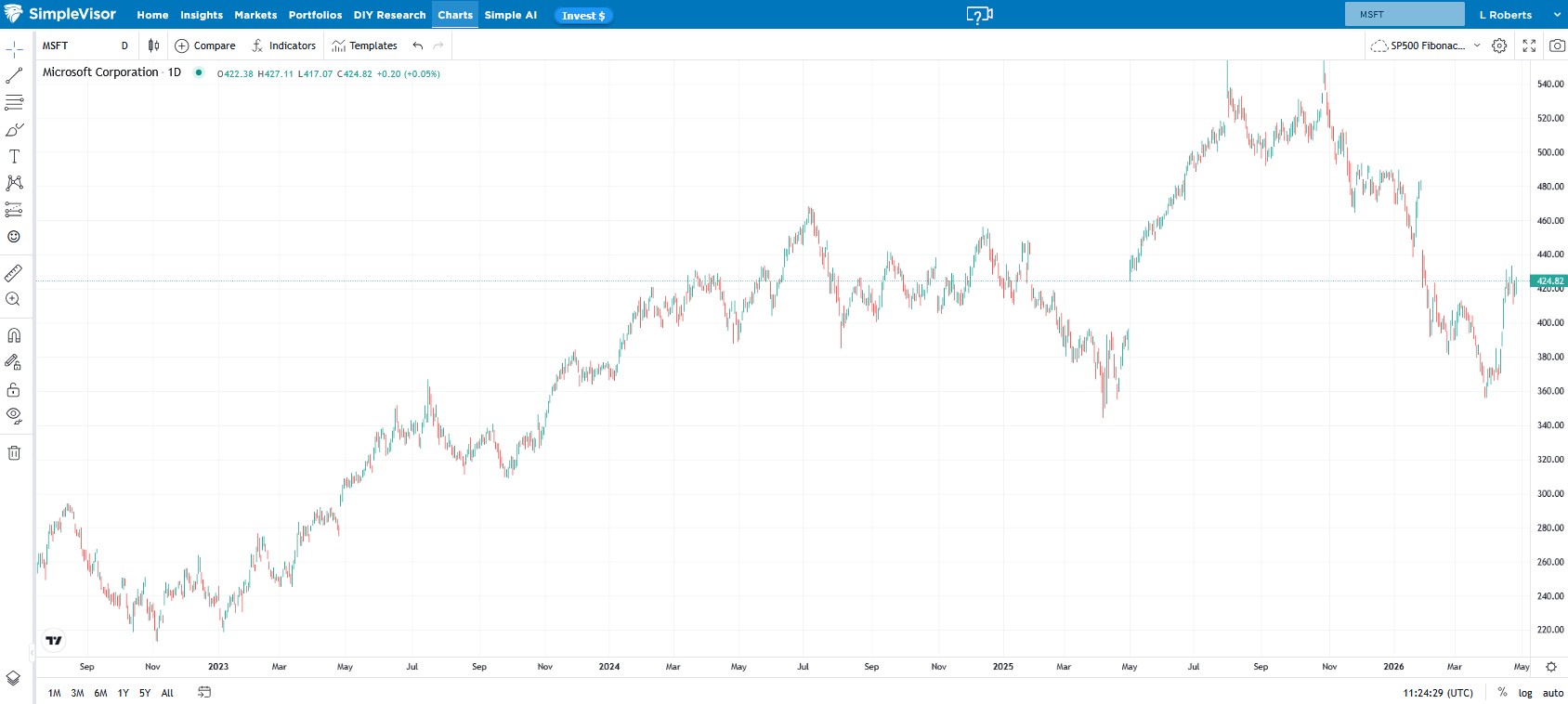Select the crosshair cursor tool

click(x=14, y=49)
